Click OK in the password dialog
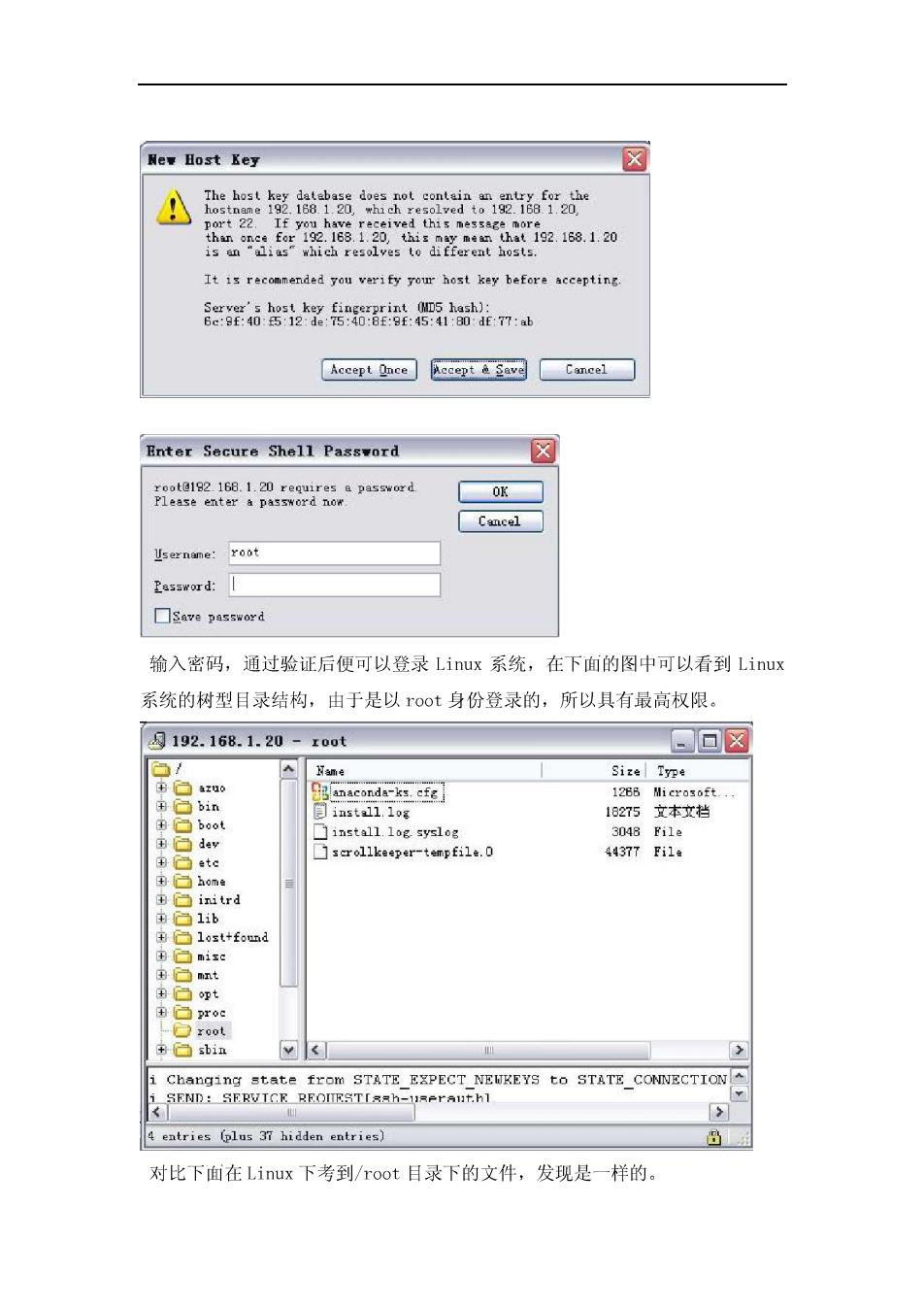The width and height of the screenshot is (924, 1308). click(500, 492)
